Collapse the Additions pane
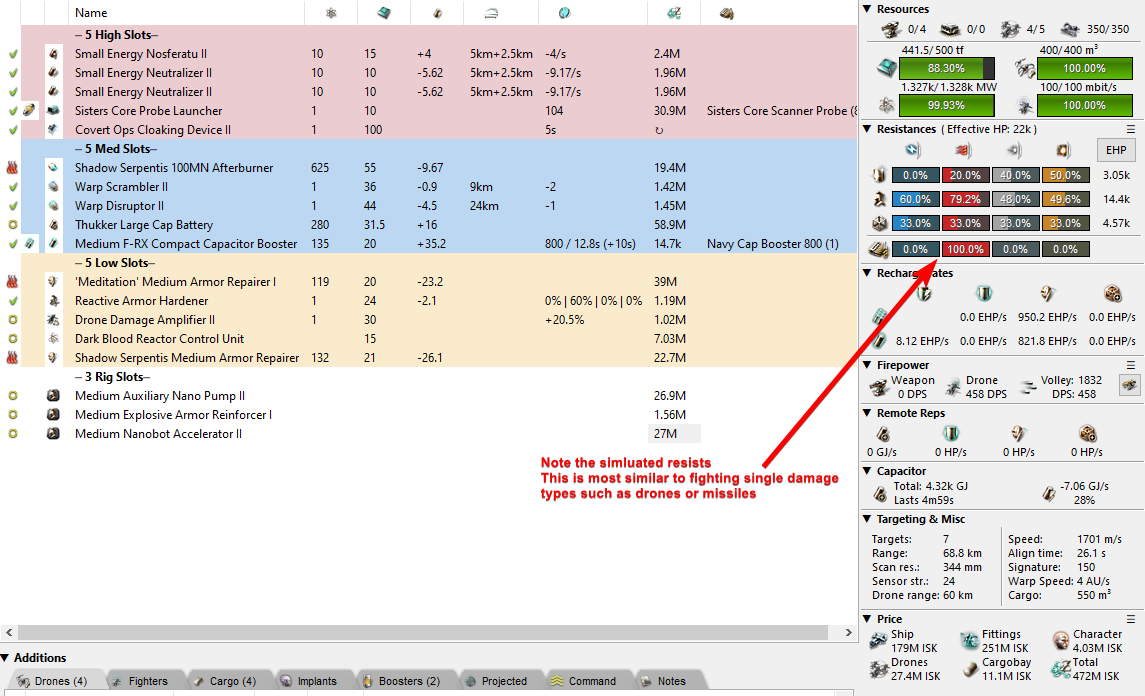 pos(6,658)
